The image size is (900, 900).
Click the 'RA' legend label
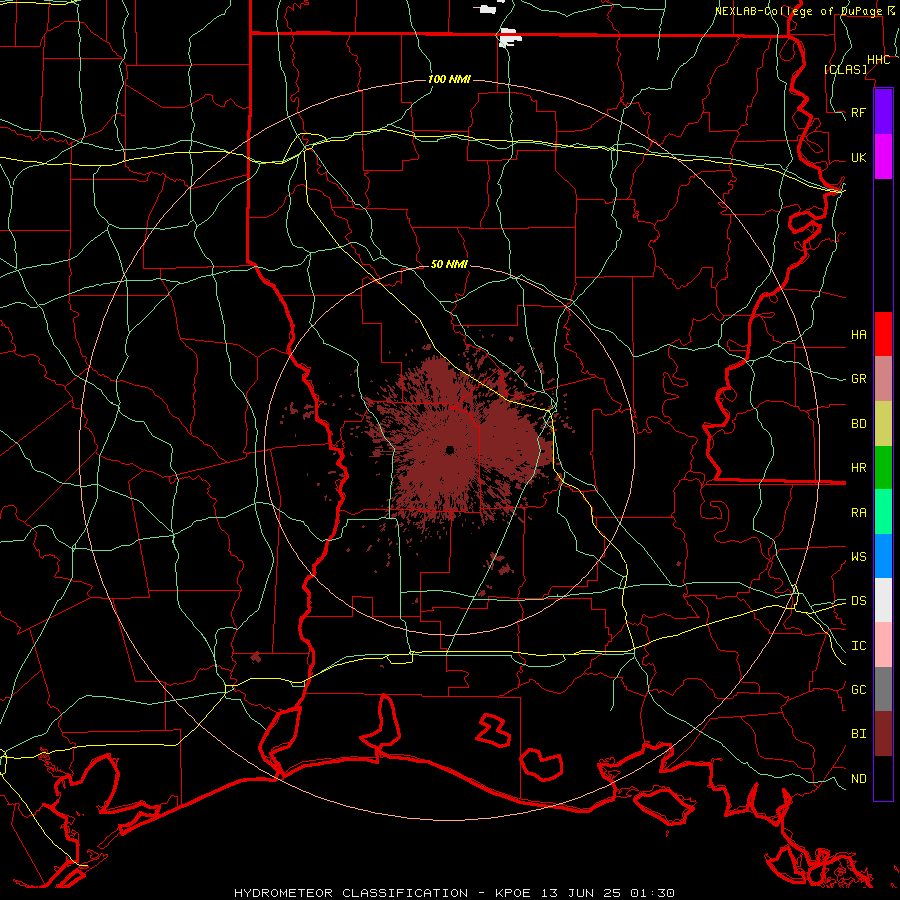tap(858, 513)
